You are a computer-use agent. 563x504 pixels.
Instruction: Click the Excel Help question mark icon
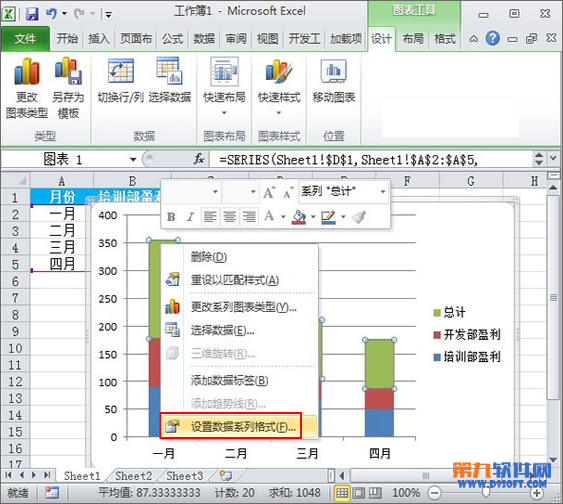(x=493, y=38)
